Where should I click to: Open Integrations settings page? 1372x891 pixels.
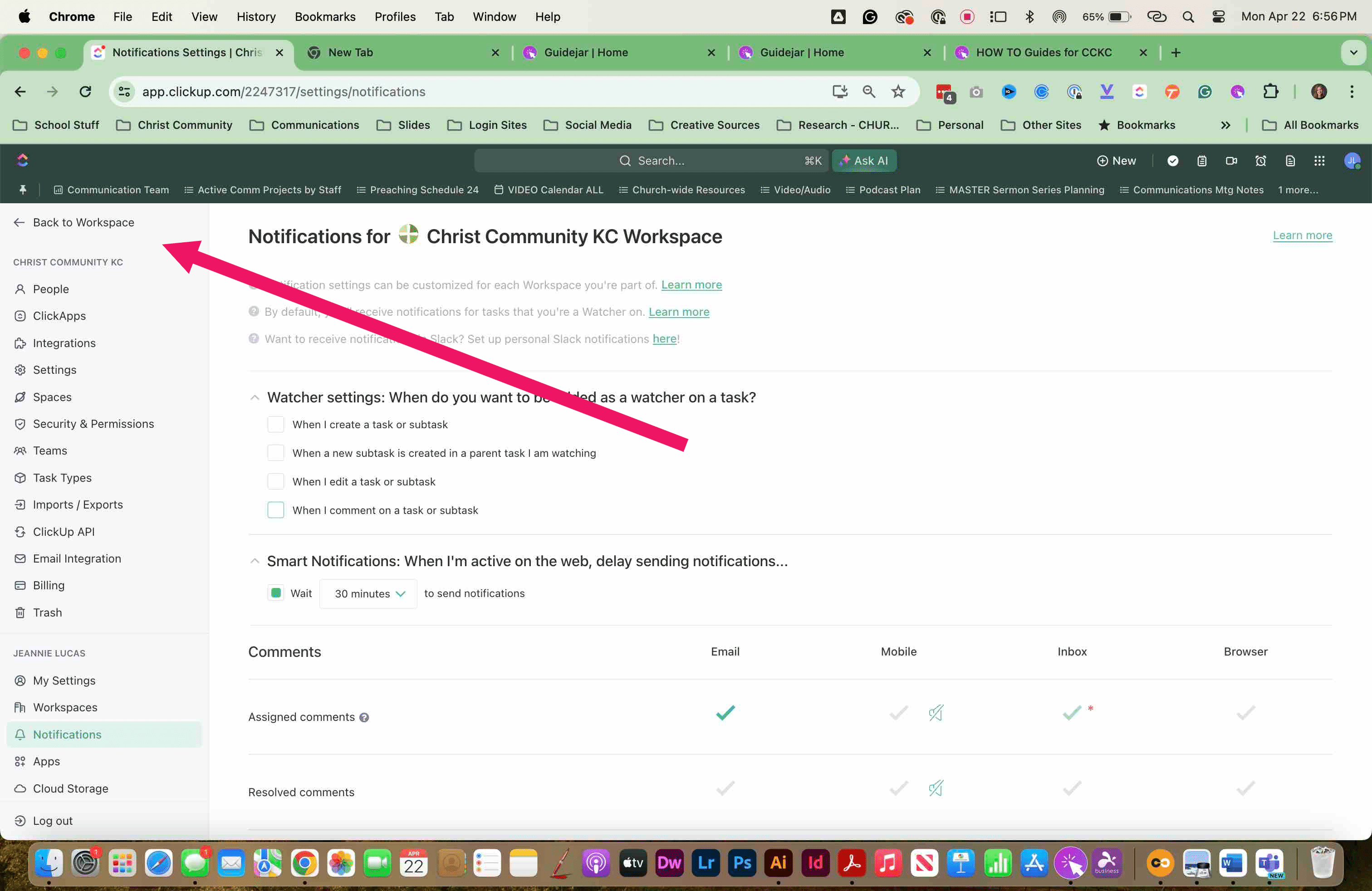[x=64, y=343]
